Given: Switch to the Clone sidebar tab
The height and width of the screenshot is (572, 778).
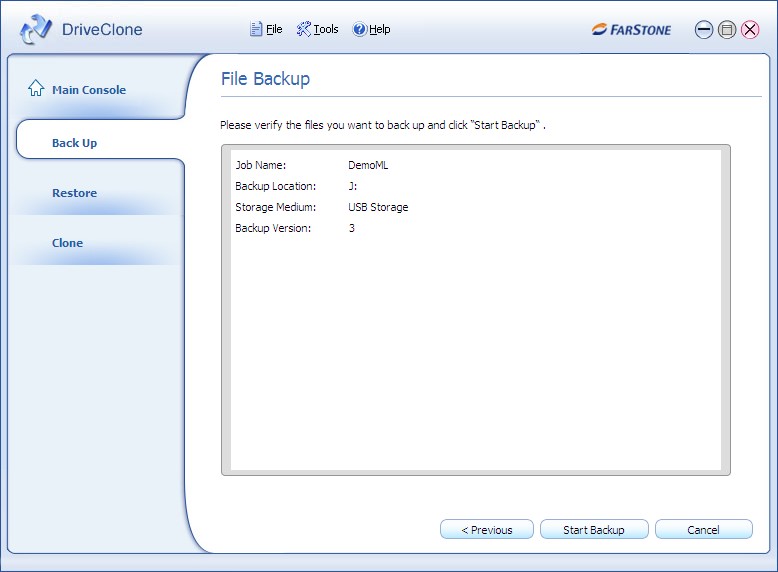Looking at the screenshot, I should [68, 243].
